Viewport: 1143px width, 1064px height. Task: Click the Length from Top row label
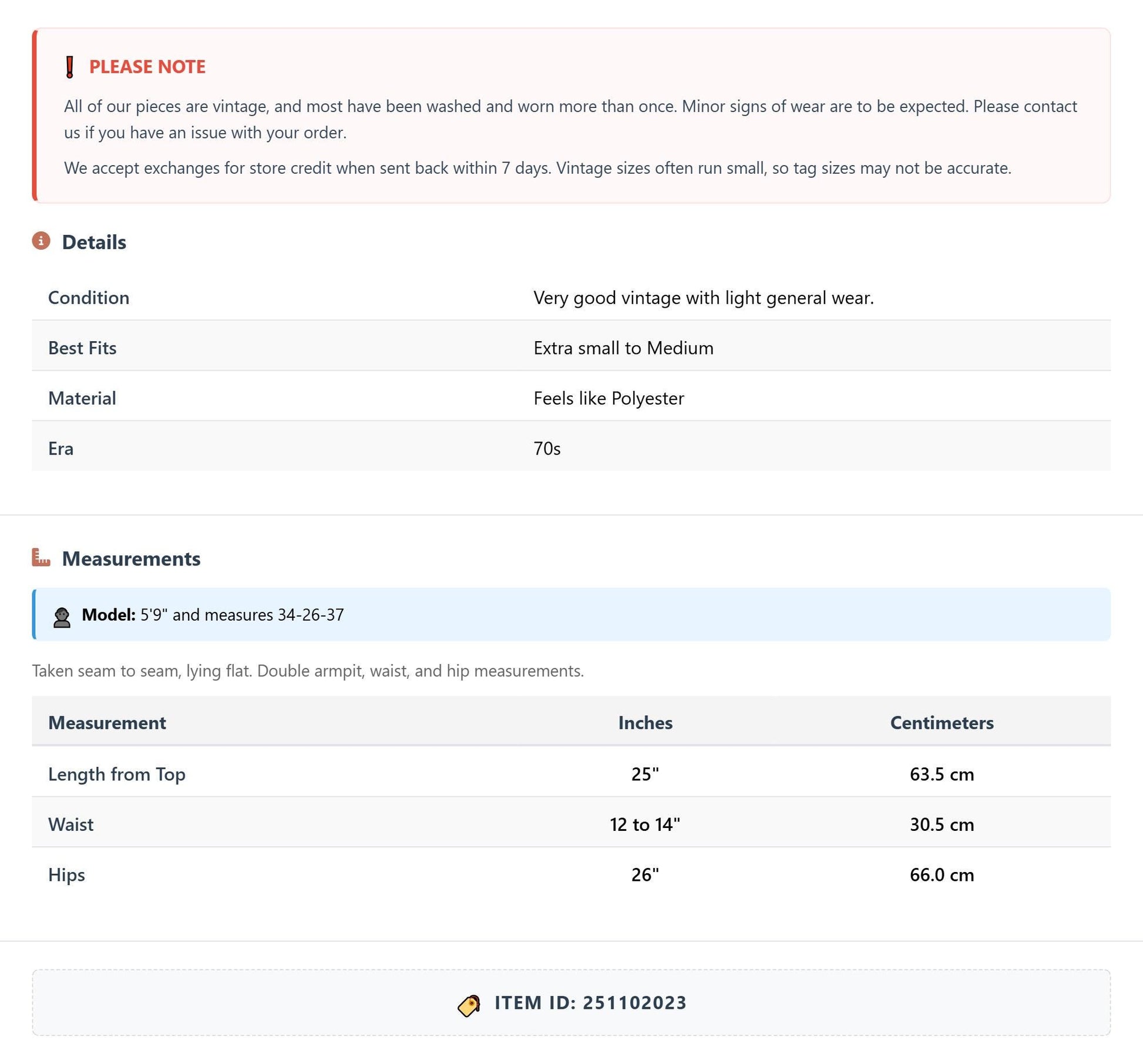pos(117,775)
